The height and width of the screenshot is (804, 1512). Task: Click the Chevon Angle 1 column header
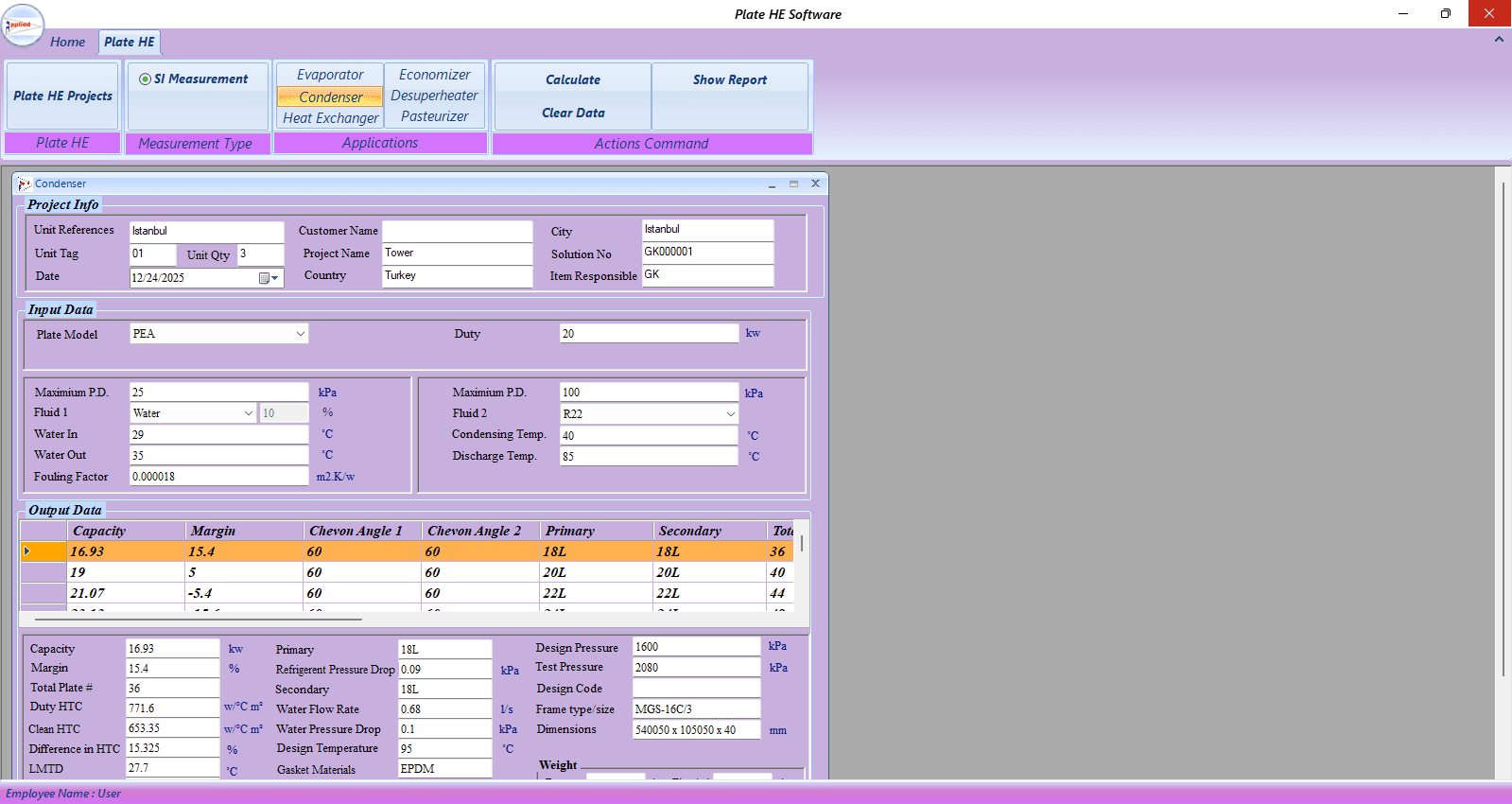362,531
